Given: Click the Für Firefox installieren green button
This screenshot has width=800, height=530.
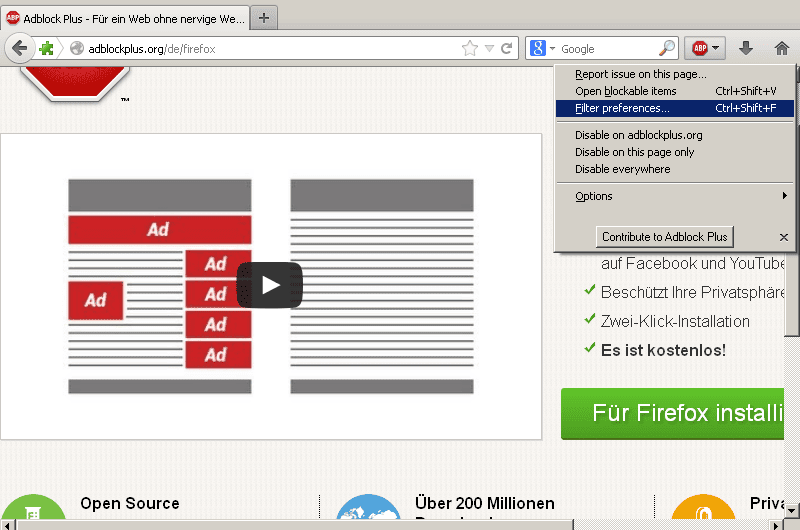Looking at the screenshot, I should pyautogui.click(x=672, y=413).
